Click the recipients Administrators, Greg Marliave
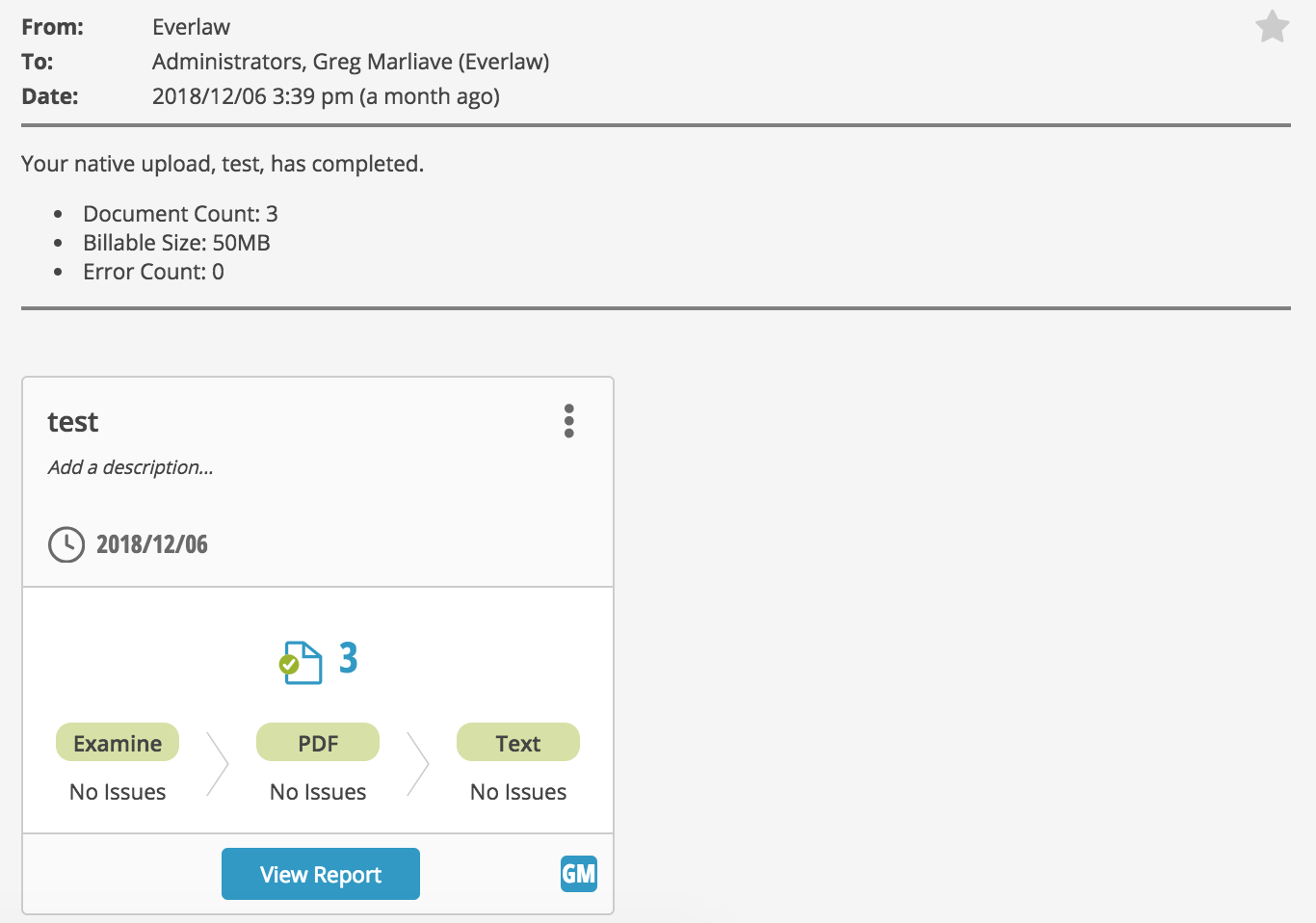This screenshot has height=923, width=1316. (351, 62)
